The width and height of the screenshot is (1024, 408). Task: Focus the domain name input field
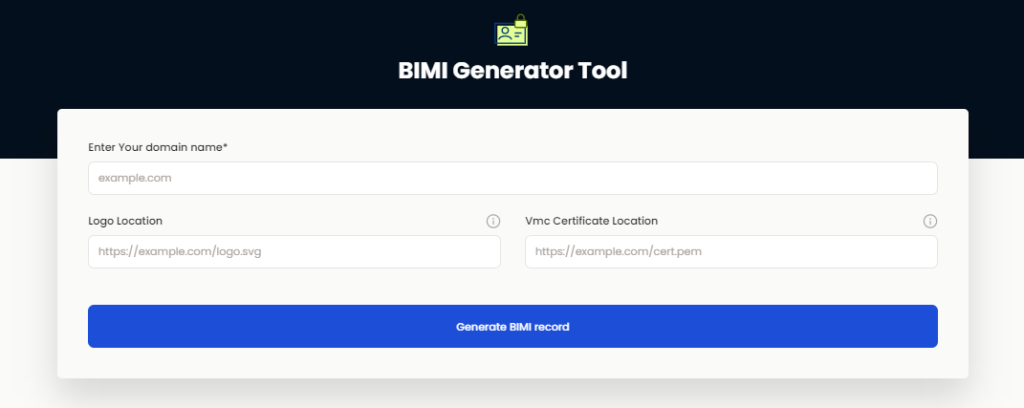(513, 178)
